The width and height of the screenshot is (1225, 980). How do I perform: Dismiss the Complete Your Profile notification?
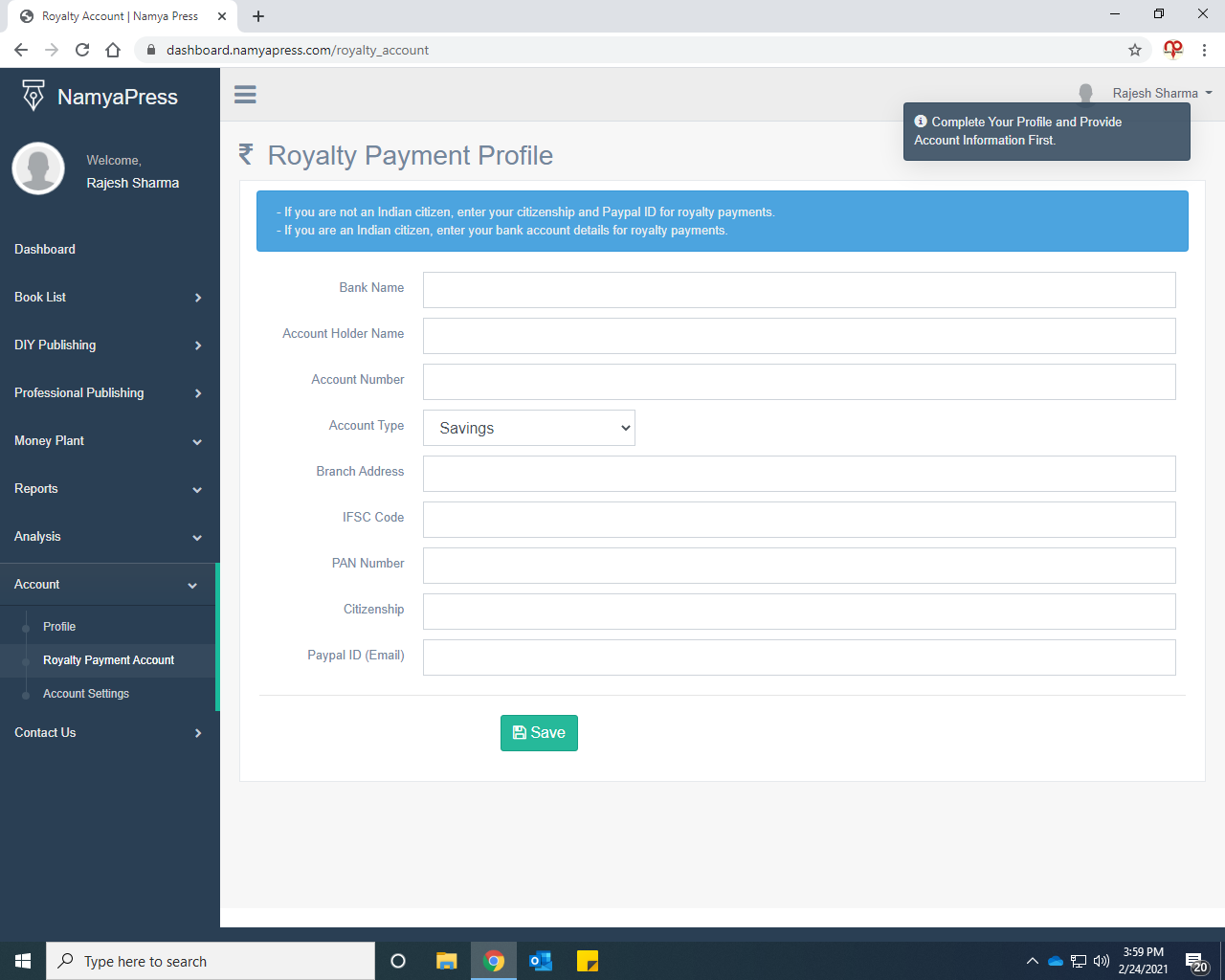click(1047, 131)
